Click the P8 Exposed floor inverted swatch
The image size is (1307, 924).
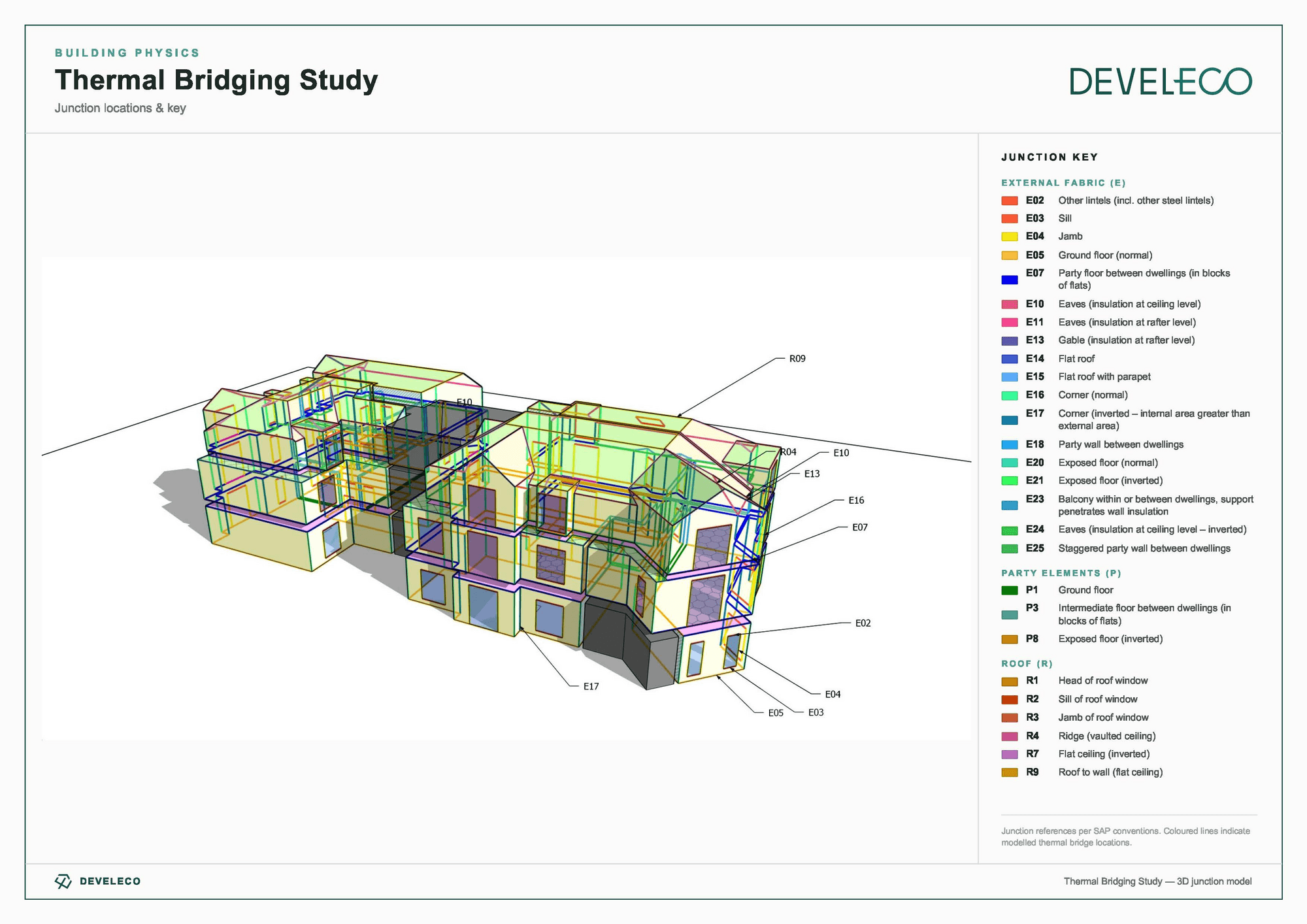(1010, 639)
